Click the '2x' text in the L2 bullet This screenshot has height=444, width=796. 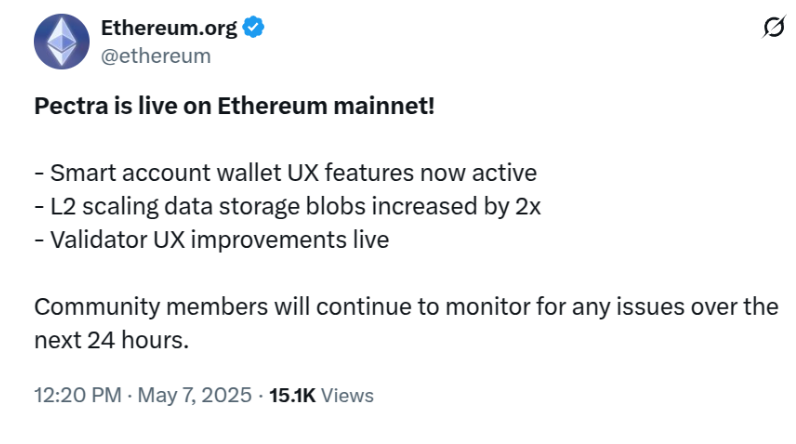pyautogui.click(x=528, y=207)
